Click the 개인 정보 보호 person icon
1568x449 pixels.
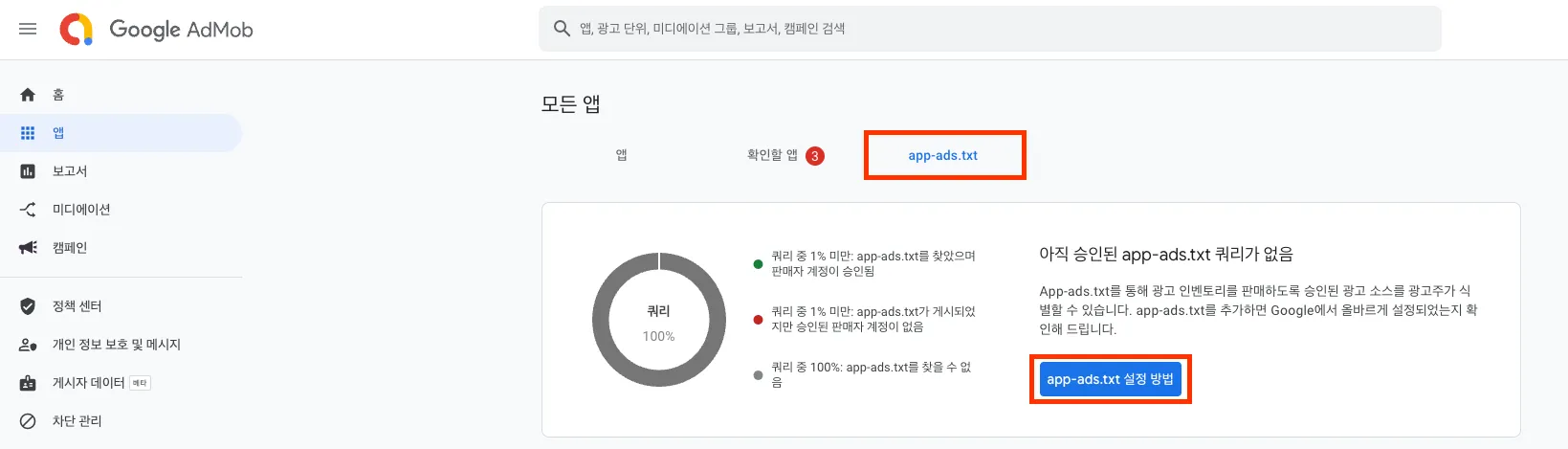point(28,345)
